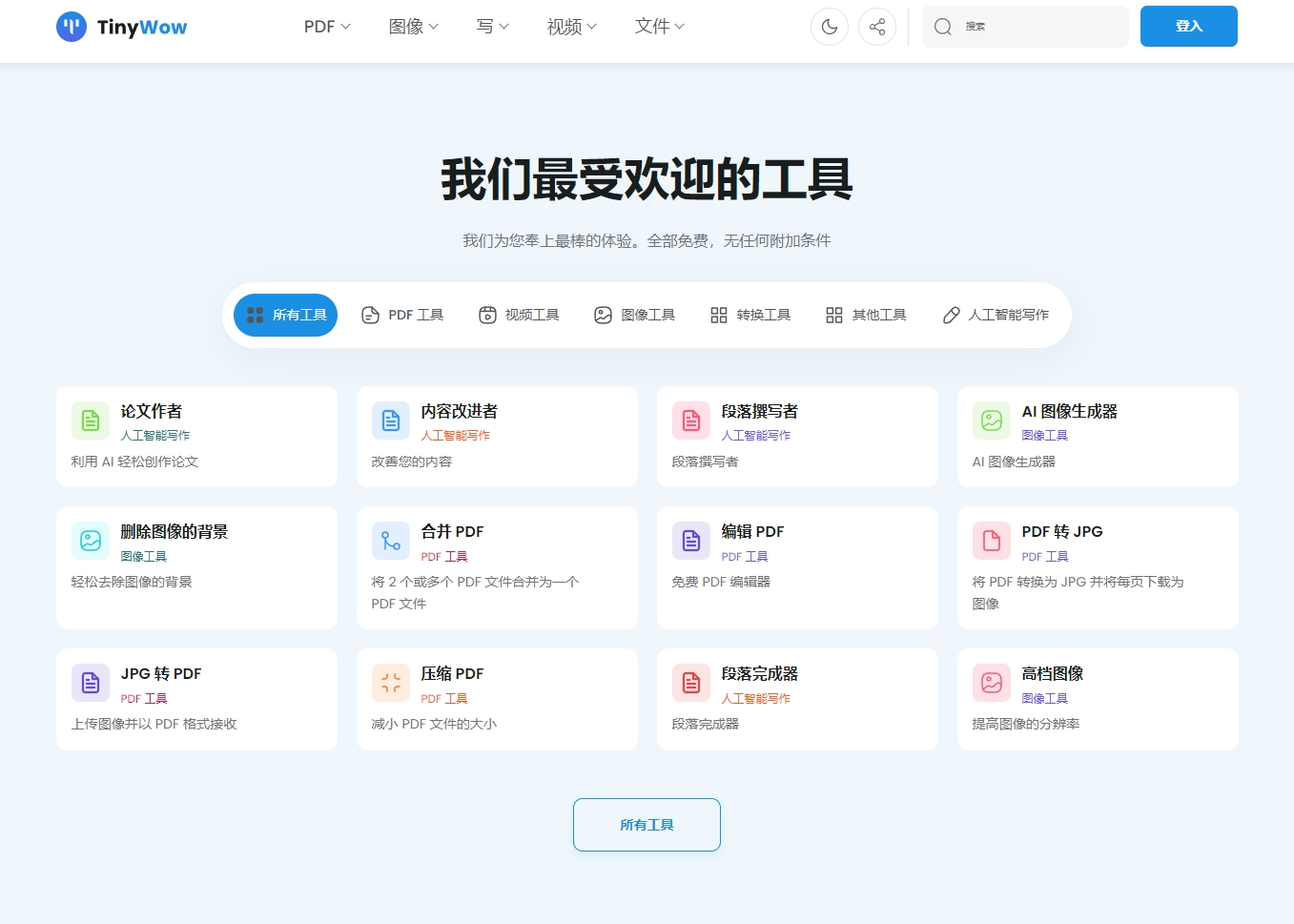This screenshot has height=924, width=1294.
Task: Open the AI 图像生成器 tool title
Action: (1070, 411)
